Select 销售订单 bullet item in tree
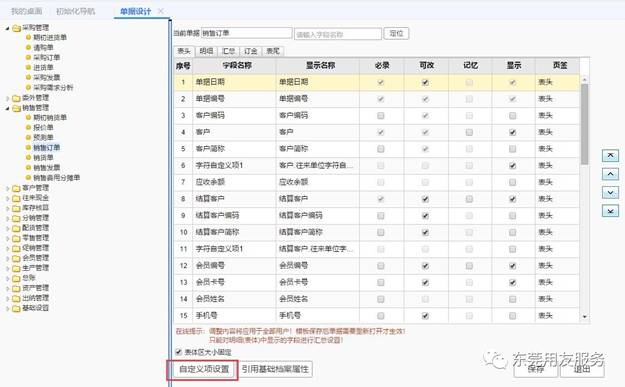Screen dimensions: 625x387 46,147
